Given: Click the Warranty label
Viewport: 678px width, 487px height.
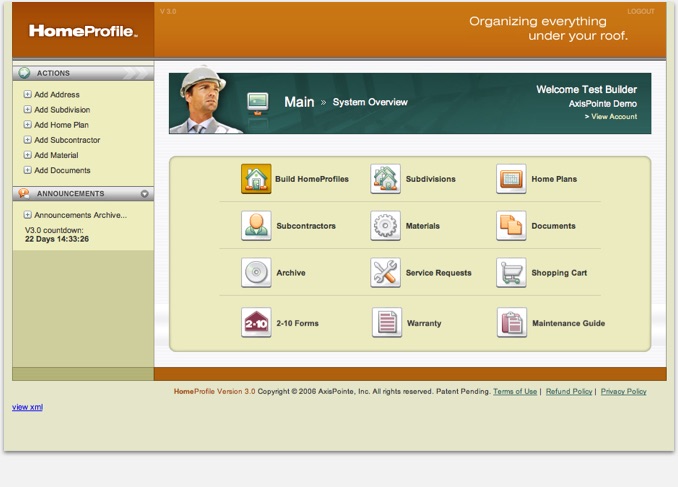Looking at the screenshot, I should pyautogui.click(x=424, y=323).
